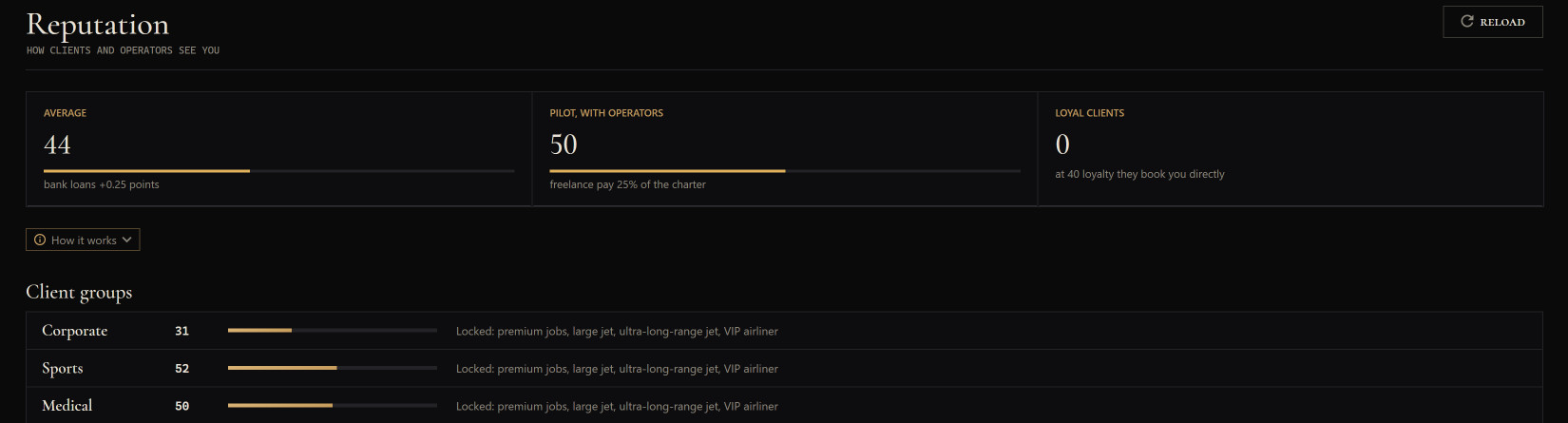Expand the How it works chevron
The image size is (1568, 423).
pyautogui.click(x=127, y=240)
